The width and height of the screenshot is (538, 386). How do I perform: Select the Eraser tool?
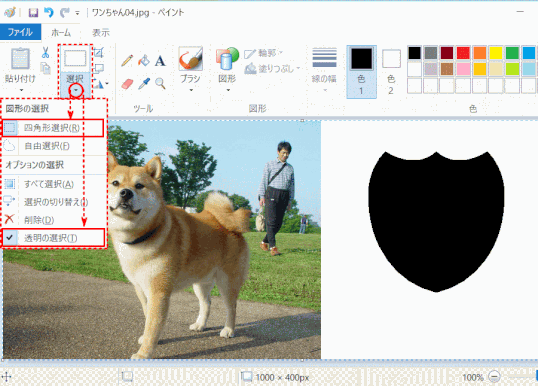tap(127, 83)
